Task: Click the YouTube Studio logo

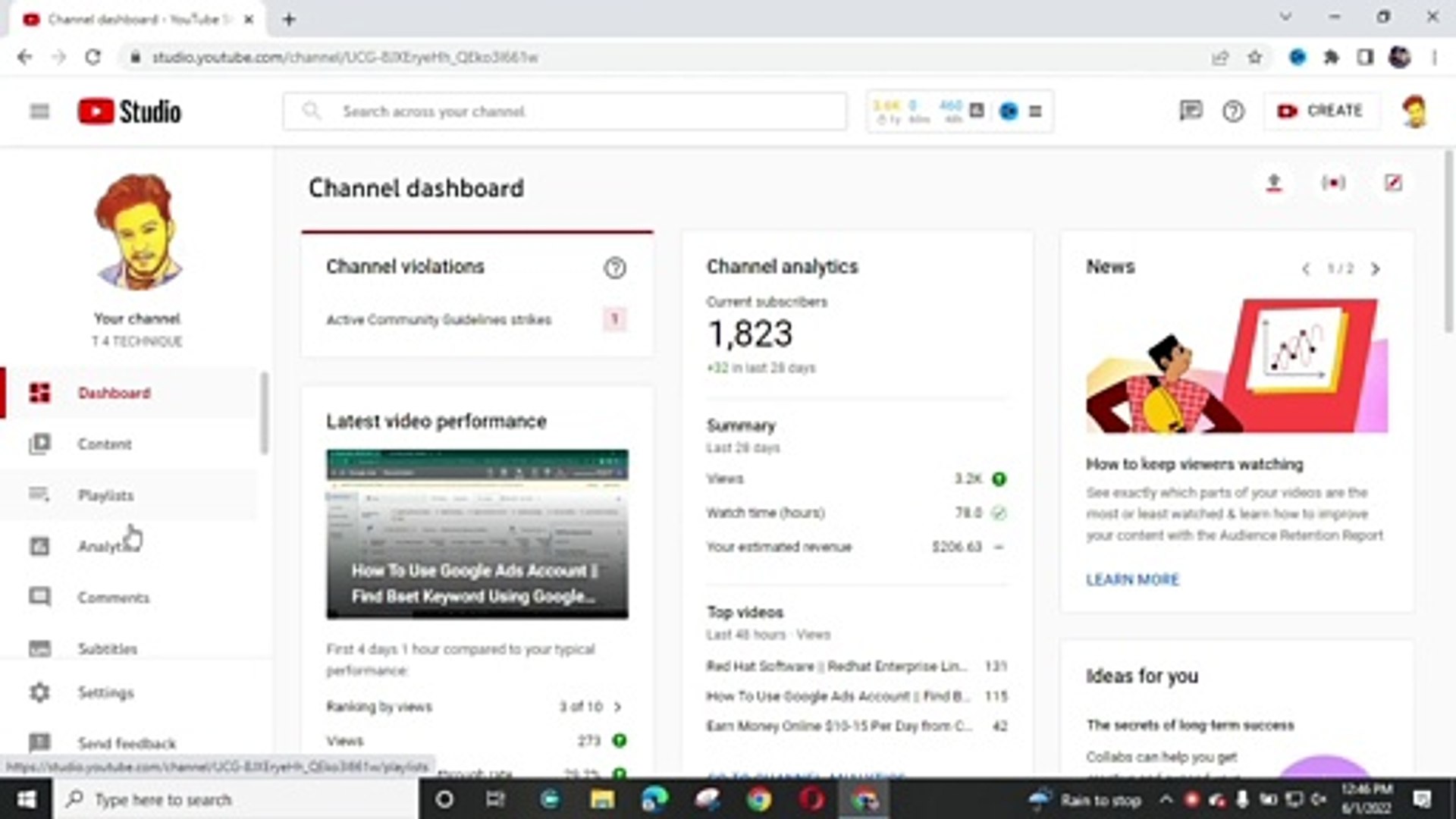Action: [129, 111]
